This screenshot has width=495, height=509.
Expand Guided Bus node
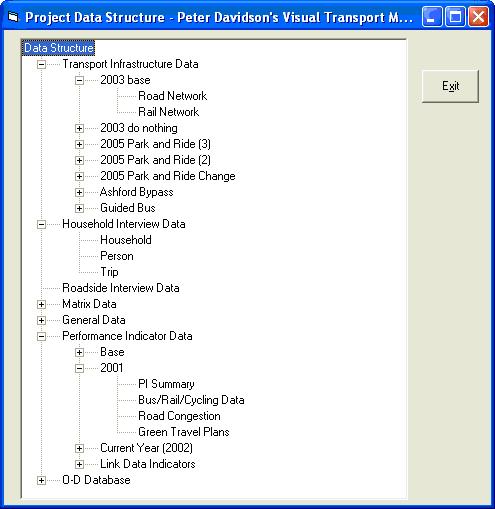tap(79, 208)
